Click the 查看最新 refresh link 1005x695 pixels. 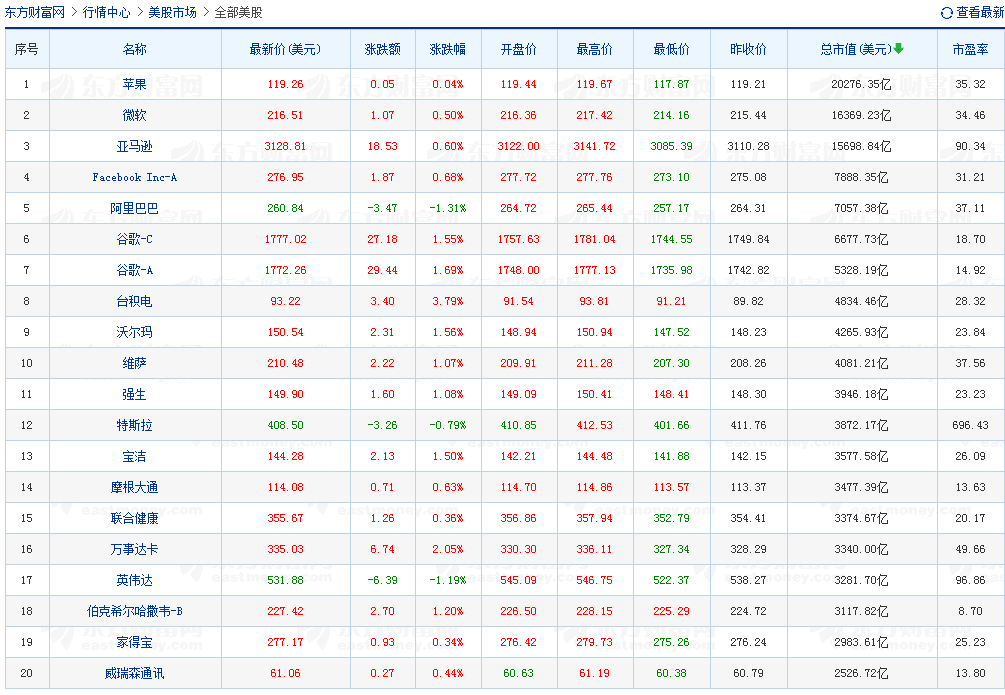980,13
